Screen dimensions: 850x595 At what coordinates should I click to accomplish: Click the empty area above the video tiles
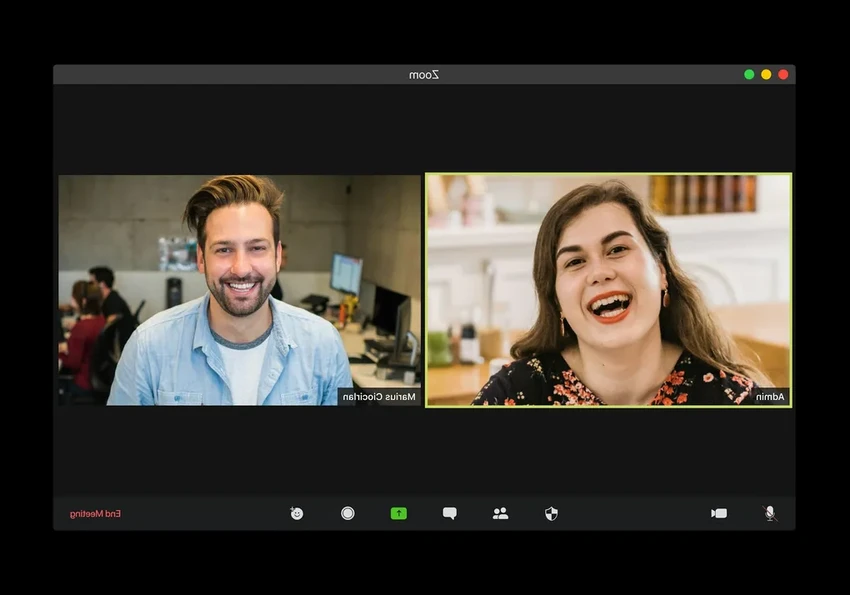(424, 130)
